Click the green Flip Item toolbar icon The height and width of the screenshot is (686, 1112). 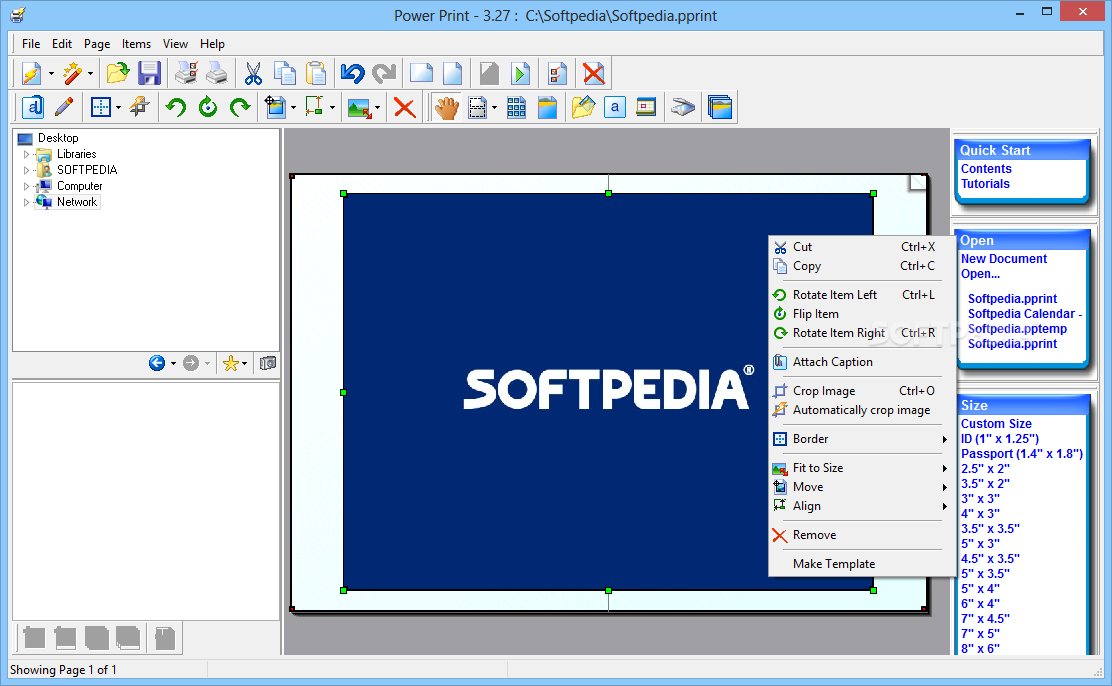point(208,107)
